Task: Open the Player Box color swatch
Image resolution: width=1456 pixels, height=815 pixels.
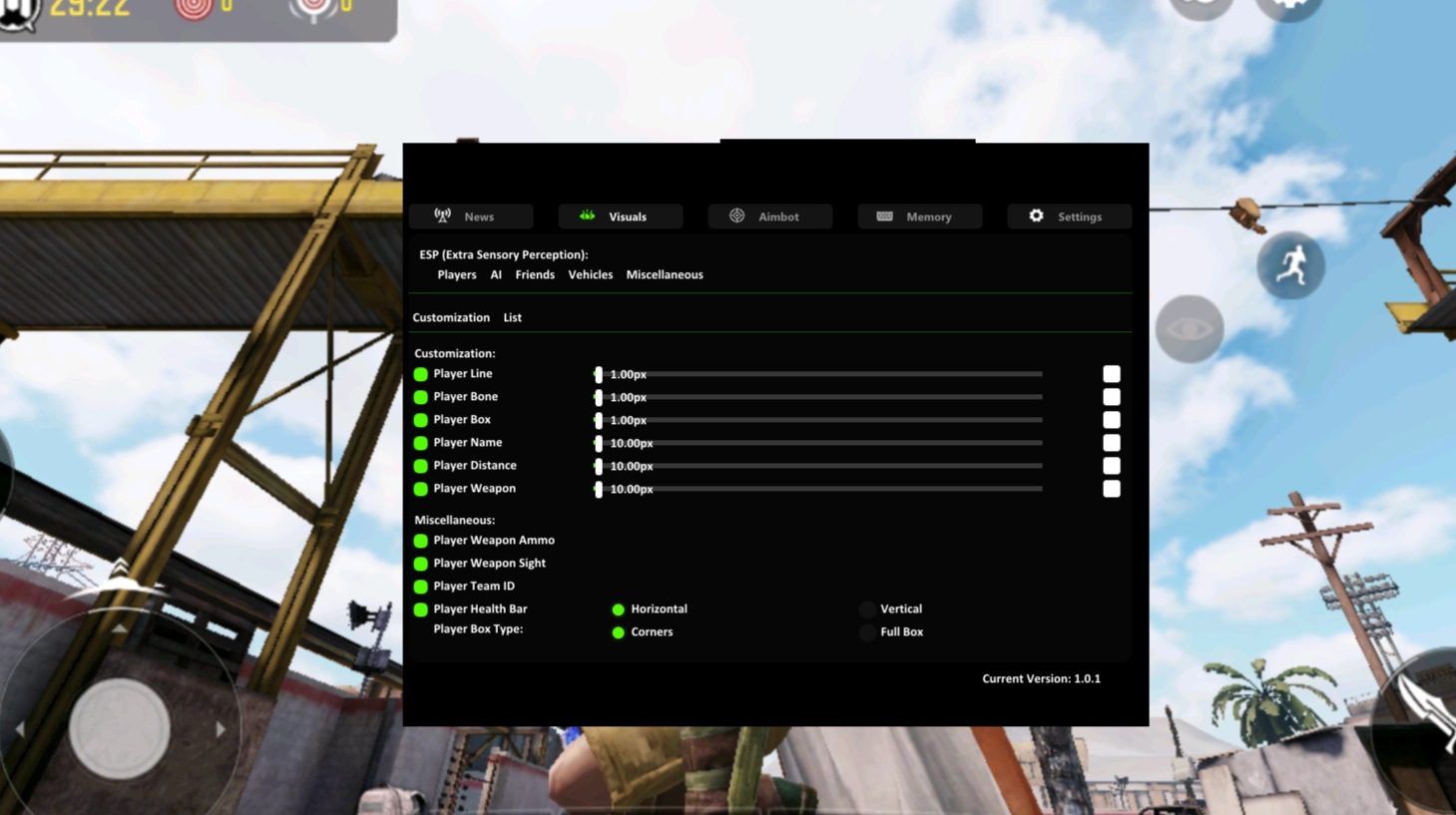Action: 1112,420
